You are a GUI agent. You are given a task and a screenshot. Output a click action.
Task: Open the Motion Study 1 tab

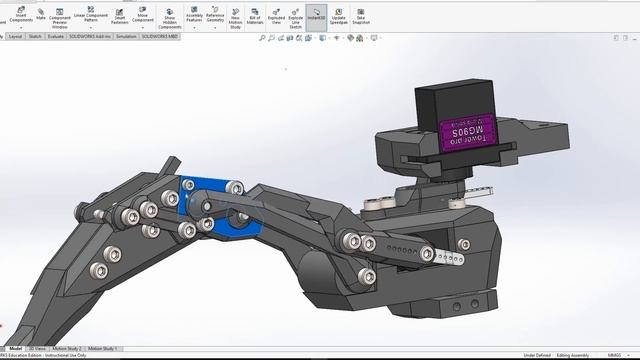tap(102, 349)
